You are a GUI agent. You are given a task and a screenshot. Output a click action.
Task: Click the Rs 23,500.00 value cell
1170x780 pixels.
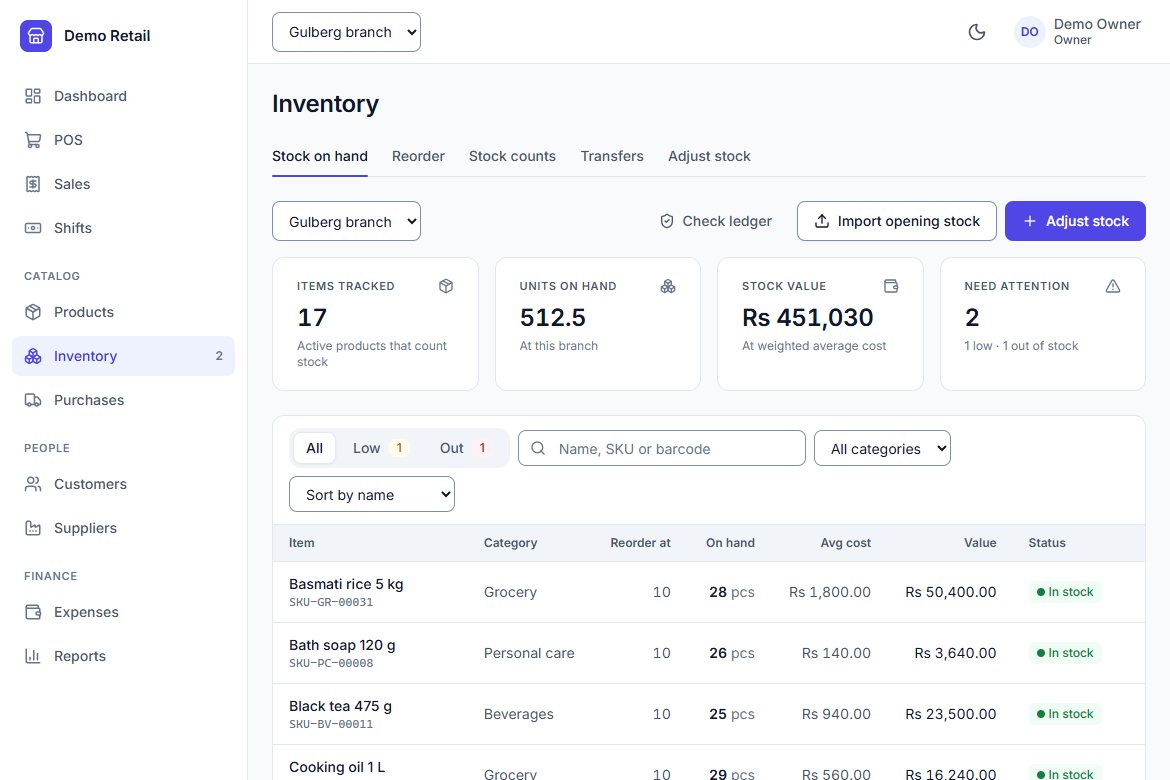tap(951, 714)
